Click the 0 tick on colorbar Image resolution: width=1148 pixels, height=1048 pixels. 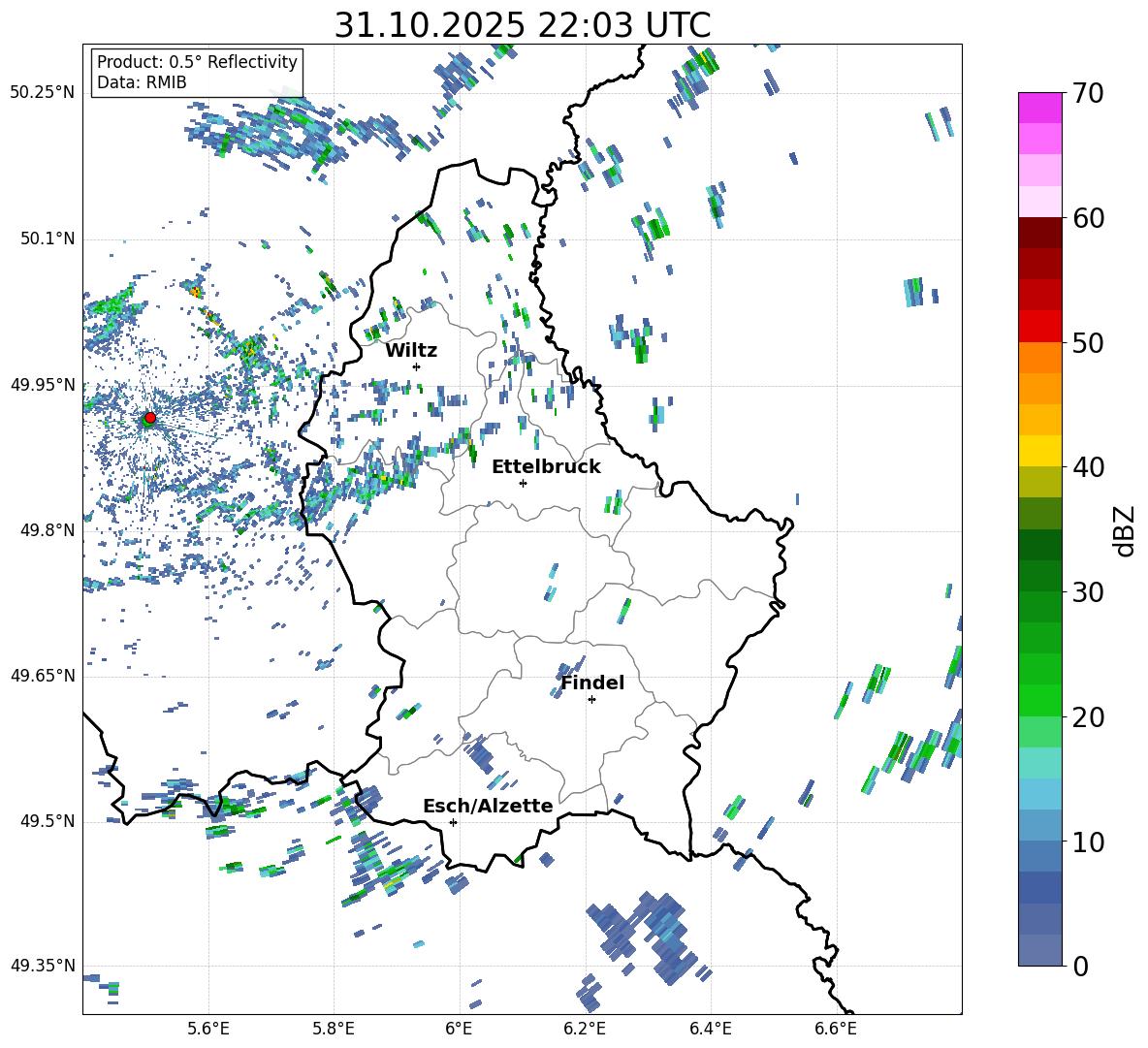[1080, 966]
